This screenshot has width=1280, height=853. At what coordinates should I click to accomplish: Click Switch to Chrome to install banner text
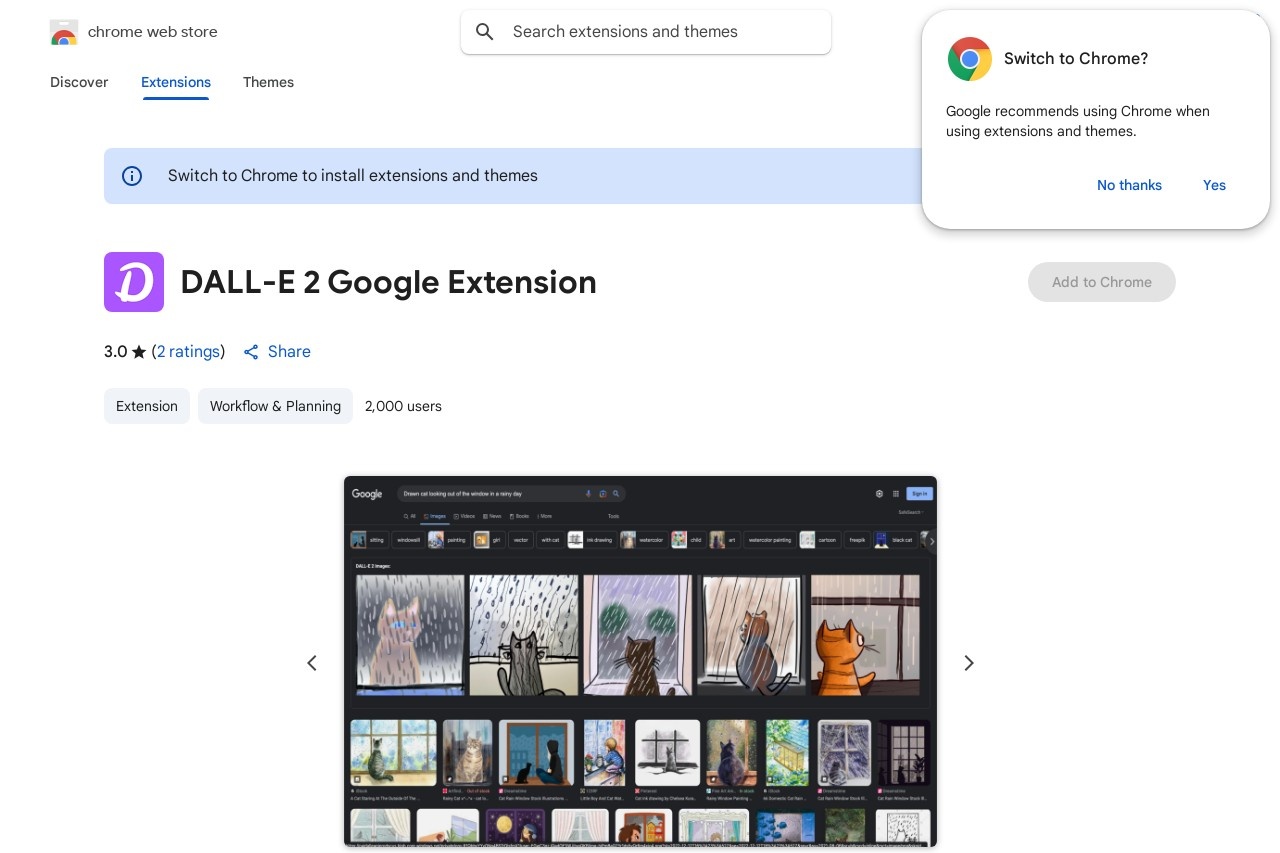353,176
